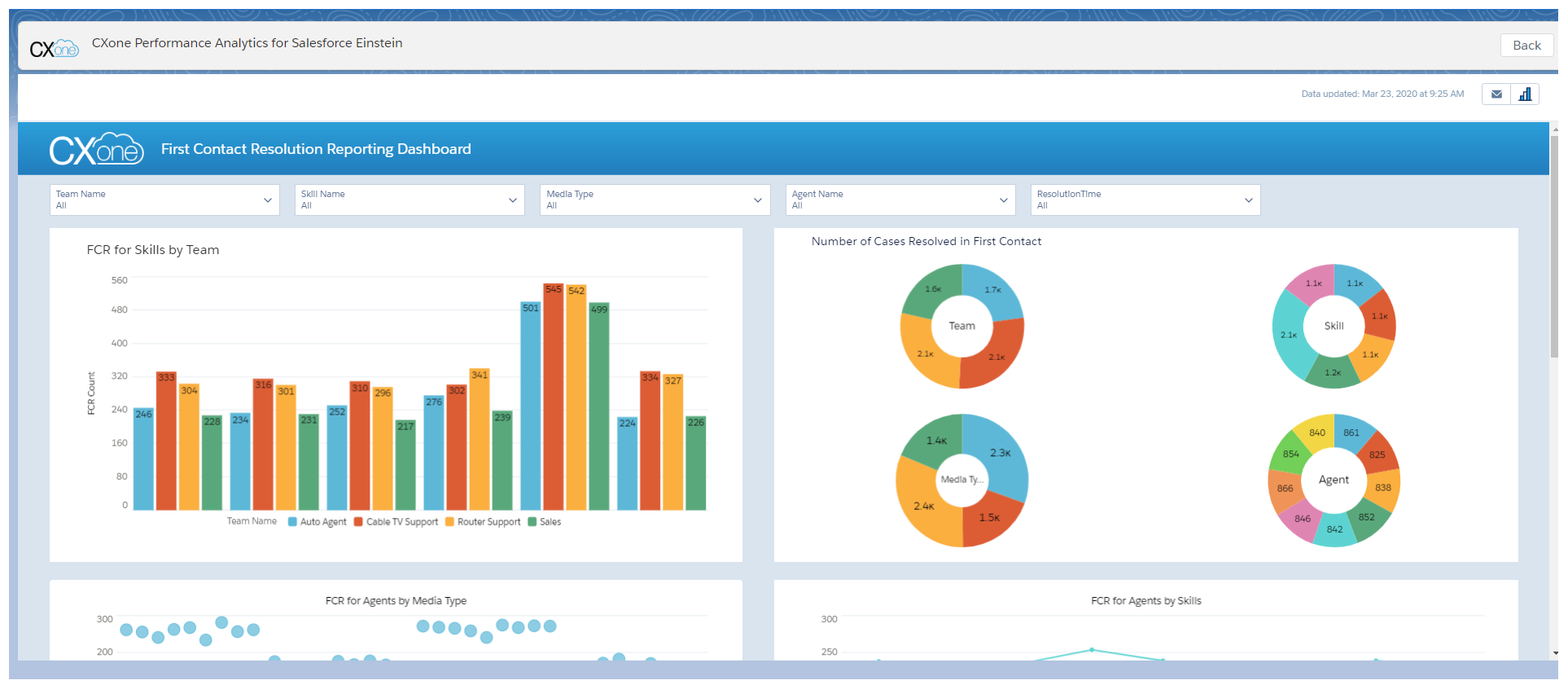Viewport: 1568px width, 689px height.
Task: Click the Sales legend color swatch
Action: coord(532,522)
